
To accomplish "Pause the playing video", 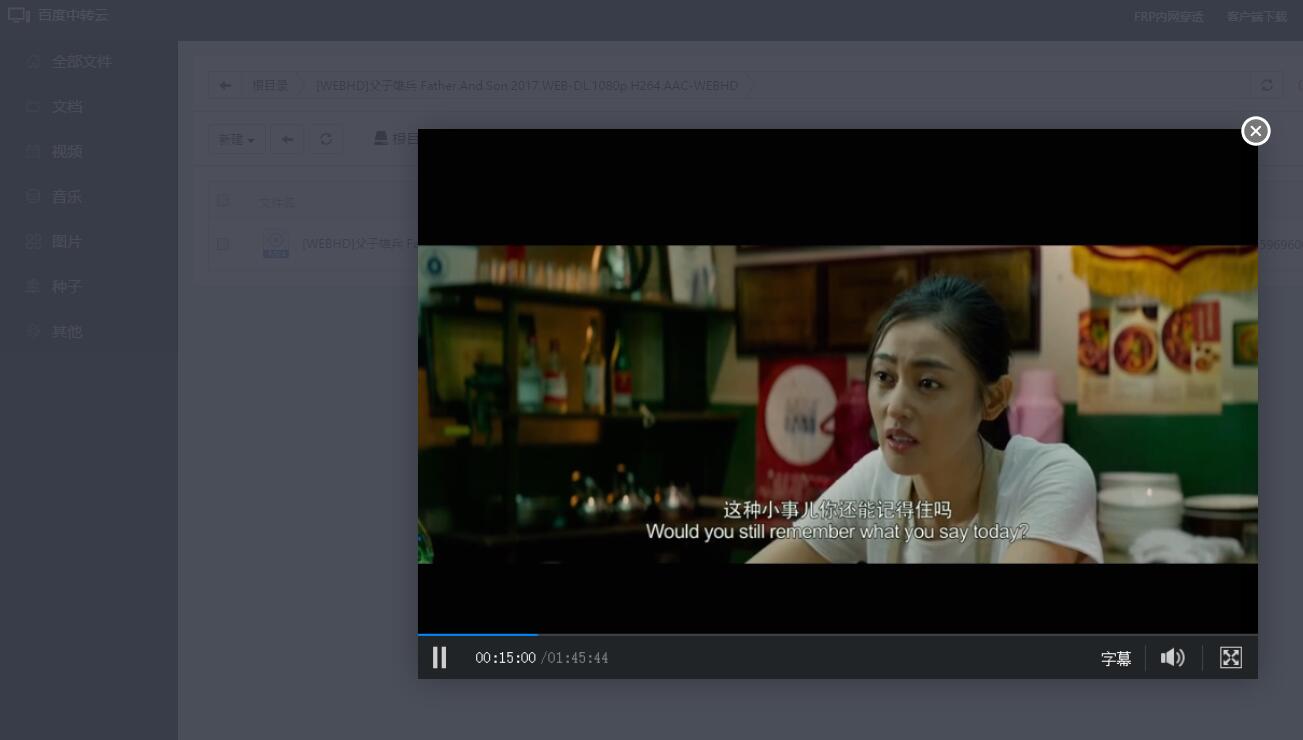I will coord(439,657).
